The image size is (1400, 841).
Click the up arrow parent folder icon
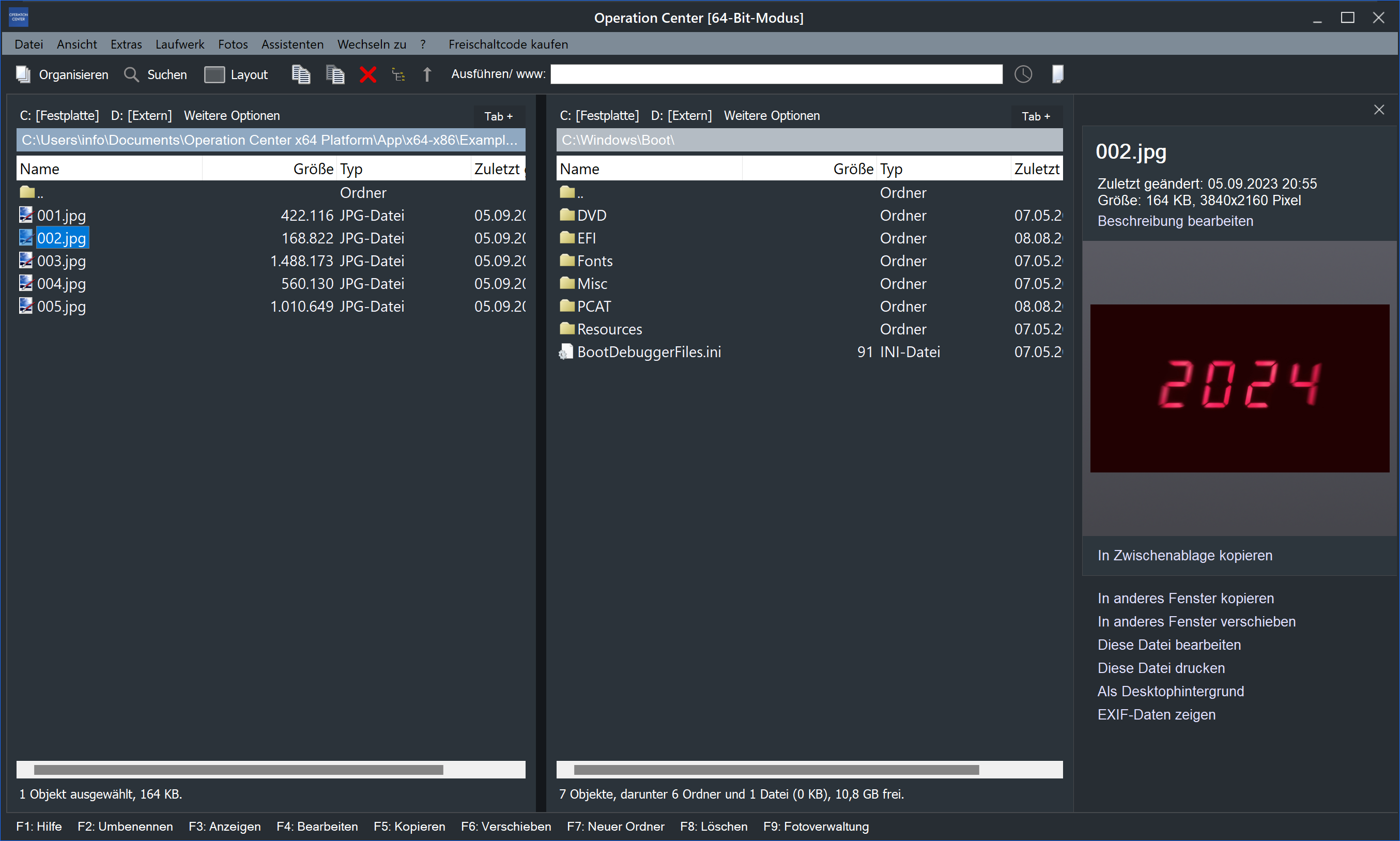click(427, 74)
